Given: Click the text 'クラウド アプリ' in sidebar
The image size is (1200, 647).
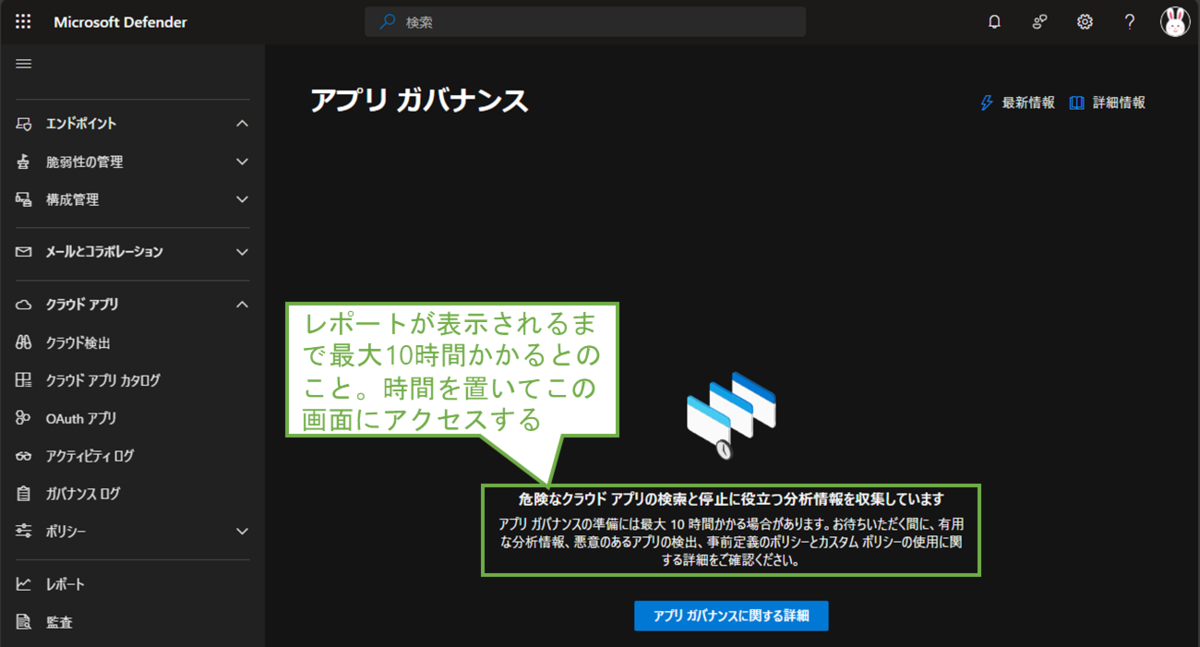Looking at the screenshot, I should (82, 305).
